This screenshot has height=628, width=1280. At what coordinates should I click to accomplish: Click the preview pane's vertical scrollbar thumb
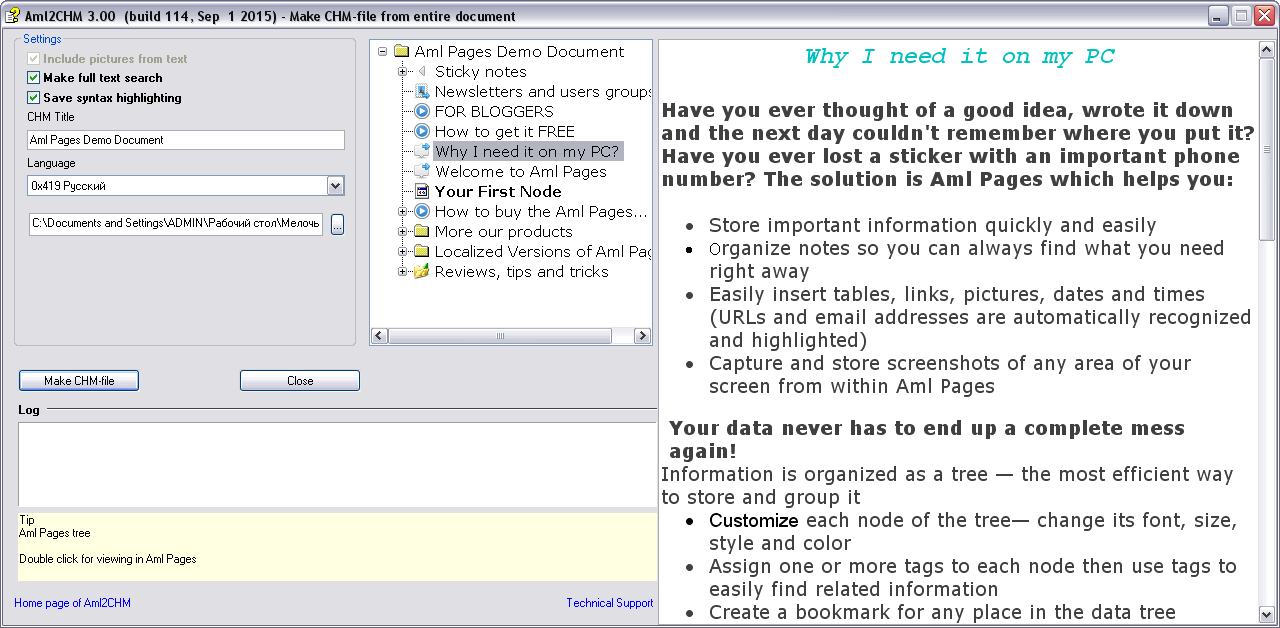pyautogui.click(x=1267, y=149)
